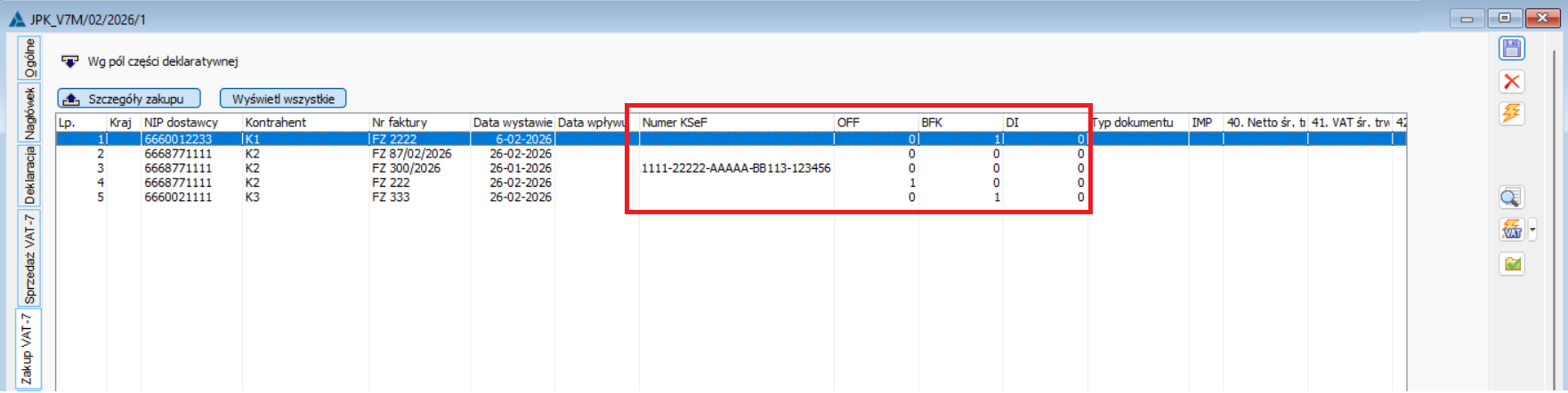Toggle the 'Wg pól części deklaratywnej' filter icon
The height and width of the screenshot is (393, 1568).
click(x=69, y=61)
